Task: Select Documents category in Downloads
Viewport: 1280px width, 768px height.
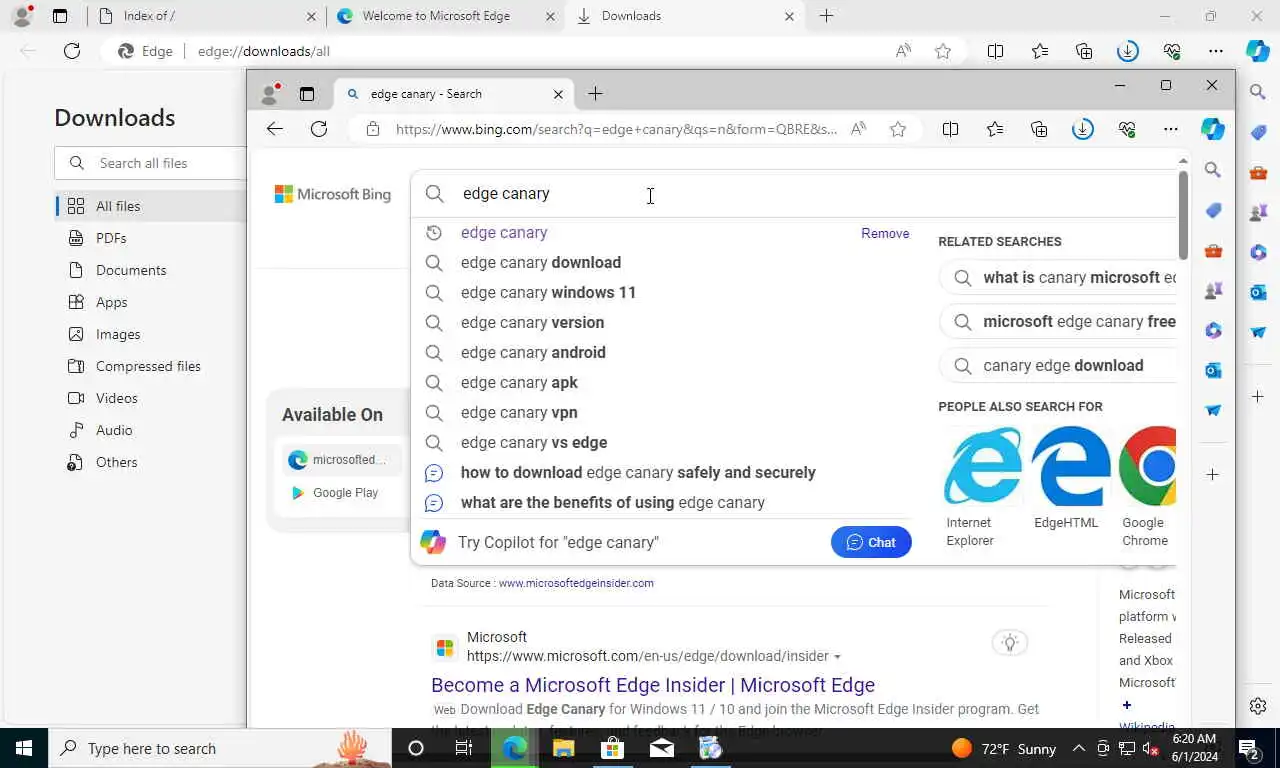Action: click(150, 270)
